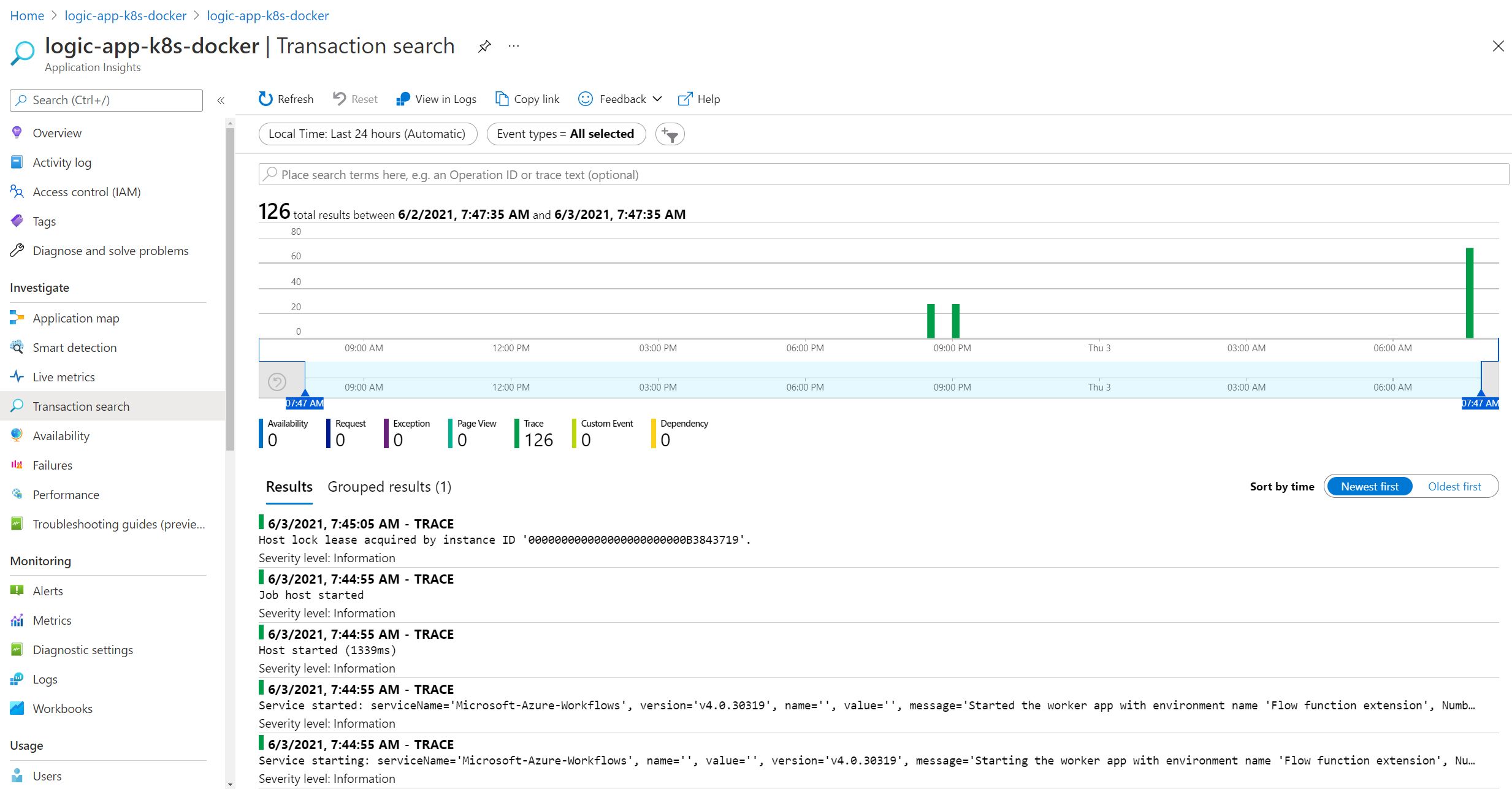Select the Reset icon on the toolbar

coord(354,99)
